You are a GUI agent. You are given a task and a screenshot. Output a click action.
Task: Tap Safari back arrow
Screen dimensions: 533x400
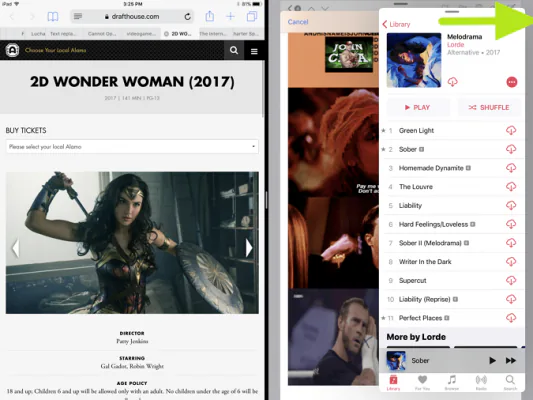(12, 16)
